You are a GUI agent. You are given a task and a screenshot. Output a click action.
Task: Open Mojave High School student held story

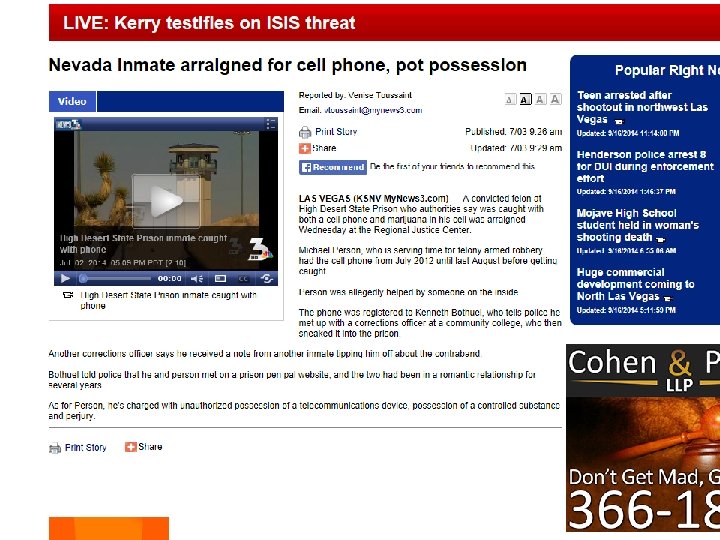point(637,225)
